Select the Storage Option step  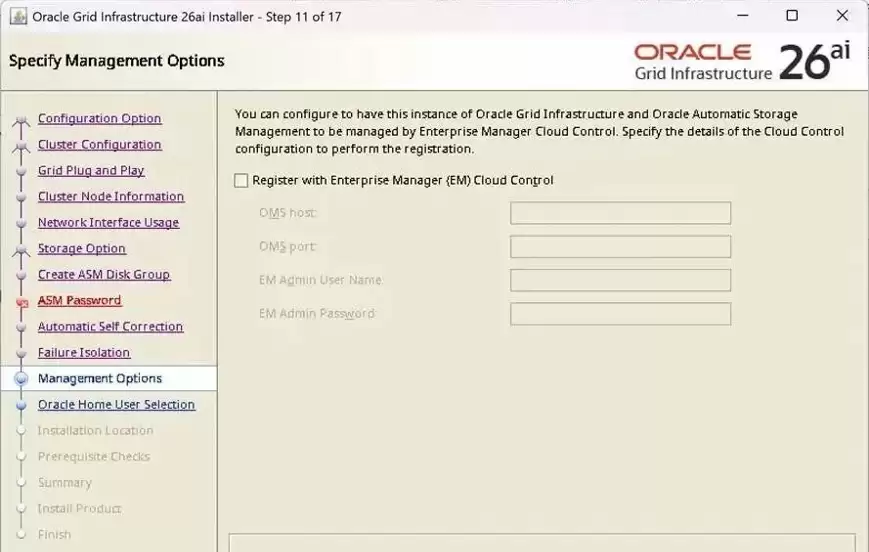click(82, 249)
